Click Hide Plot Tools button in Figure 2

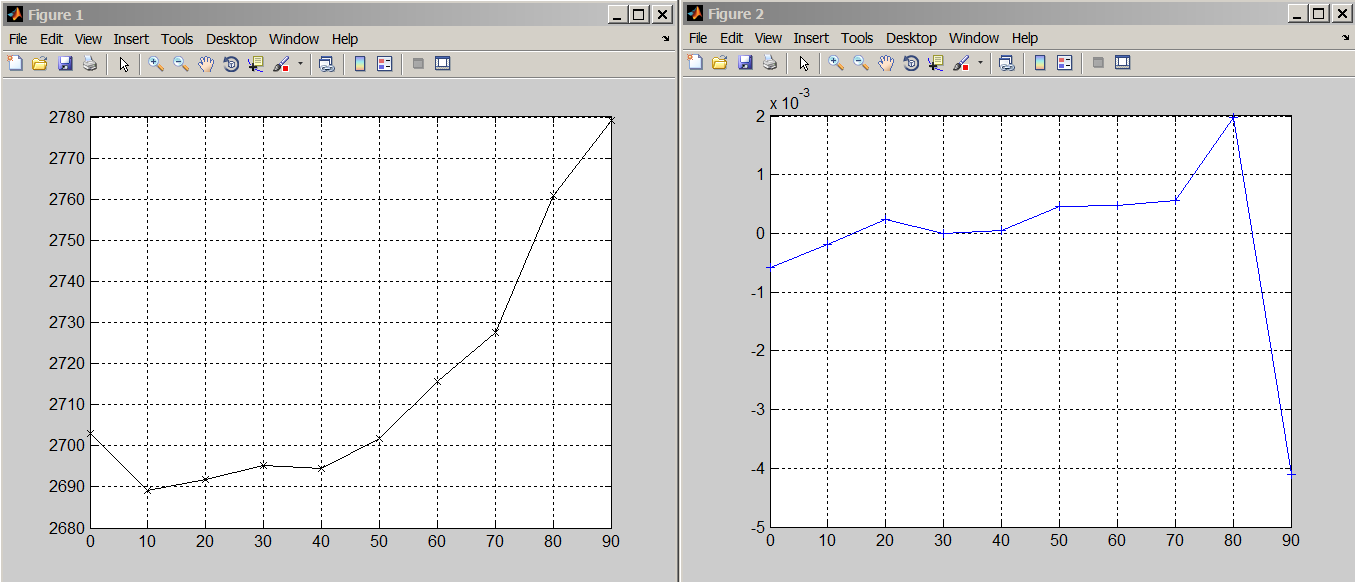click(x=1098, y=63)
